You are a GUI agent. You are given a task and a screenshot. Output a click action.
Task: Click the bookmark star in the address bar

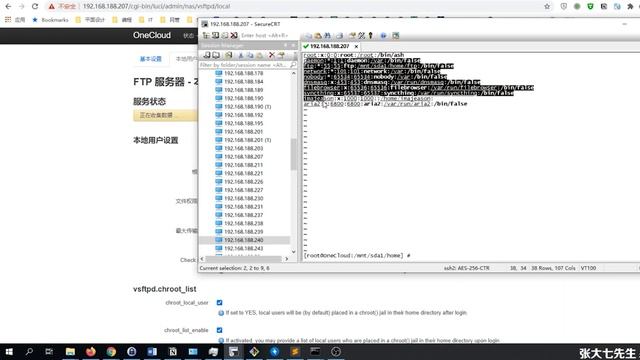[547, 7]
